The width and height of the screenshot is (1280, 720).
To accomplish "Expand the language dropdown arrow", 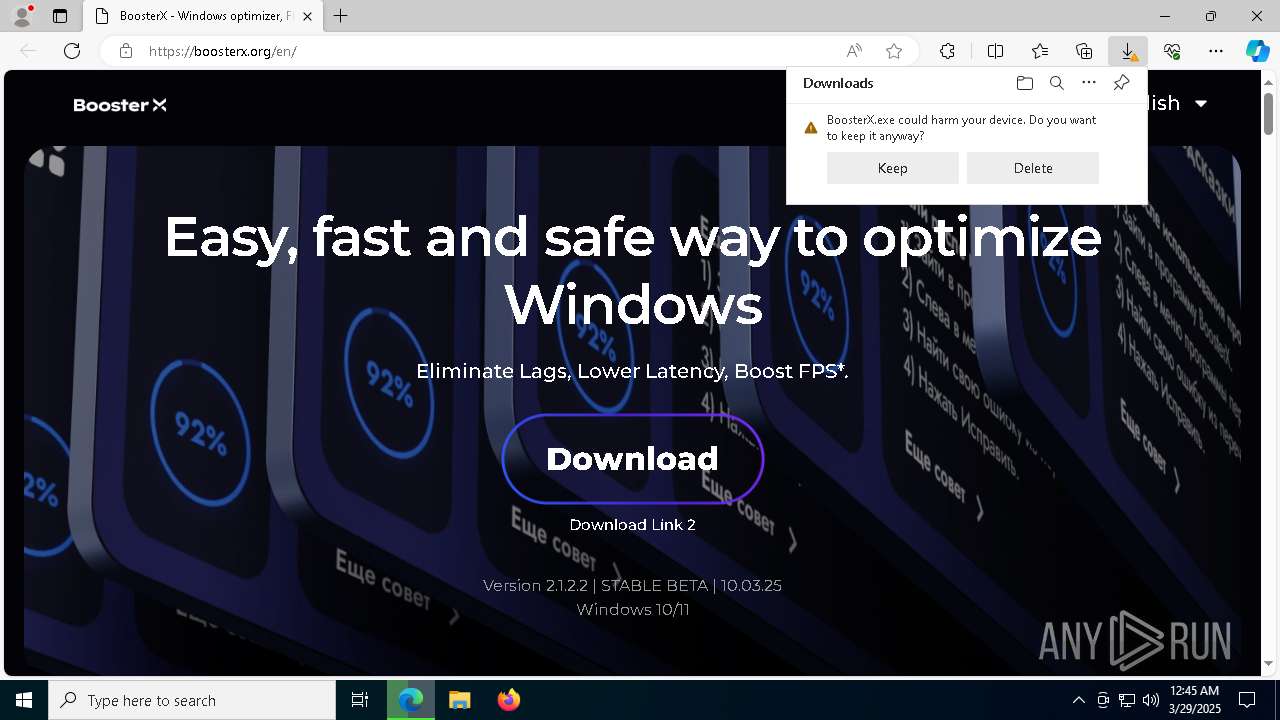I will click(x=1201, y=104).
